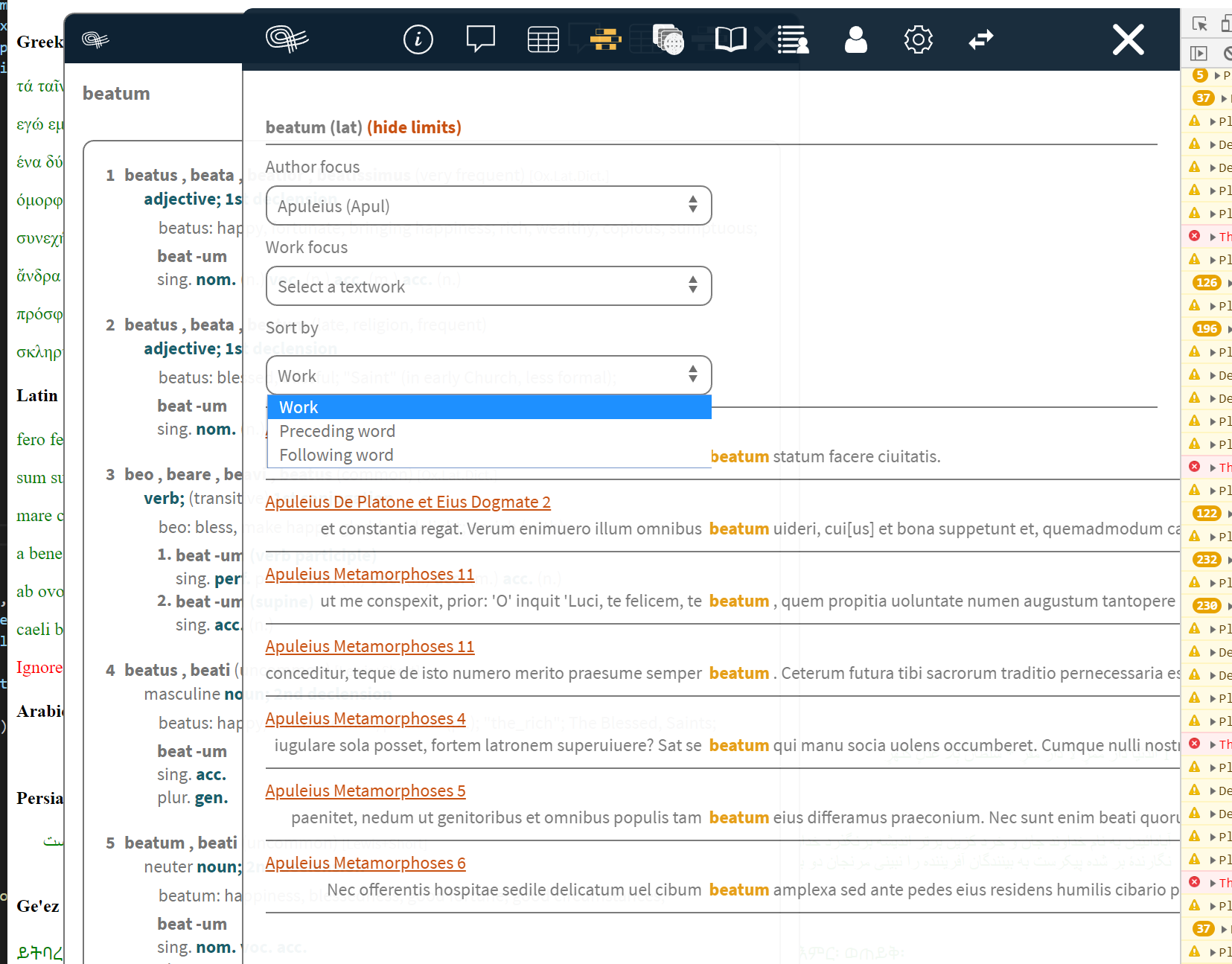Viewport: 1232px width, 964px height.
Task: Click the user account icon
Action: point(855,39)
